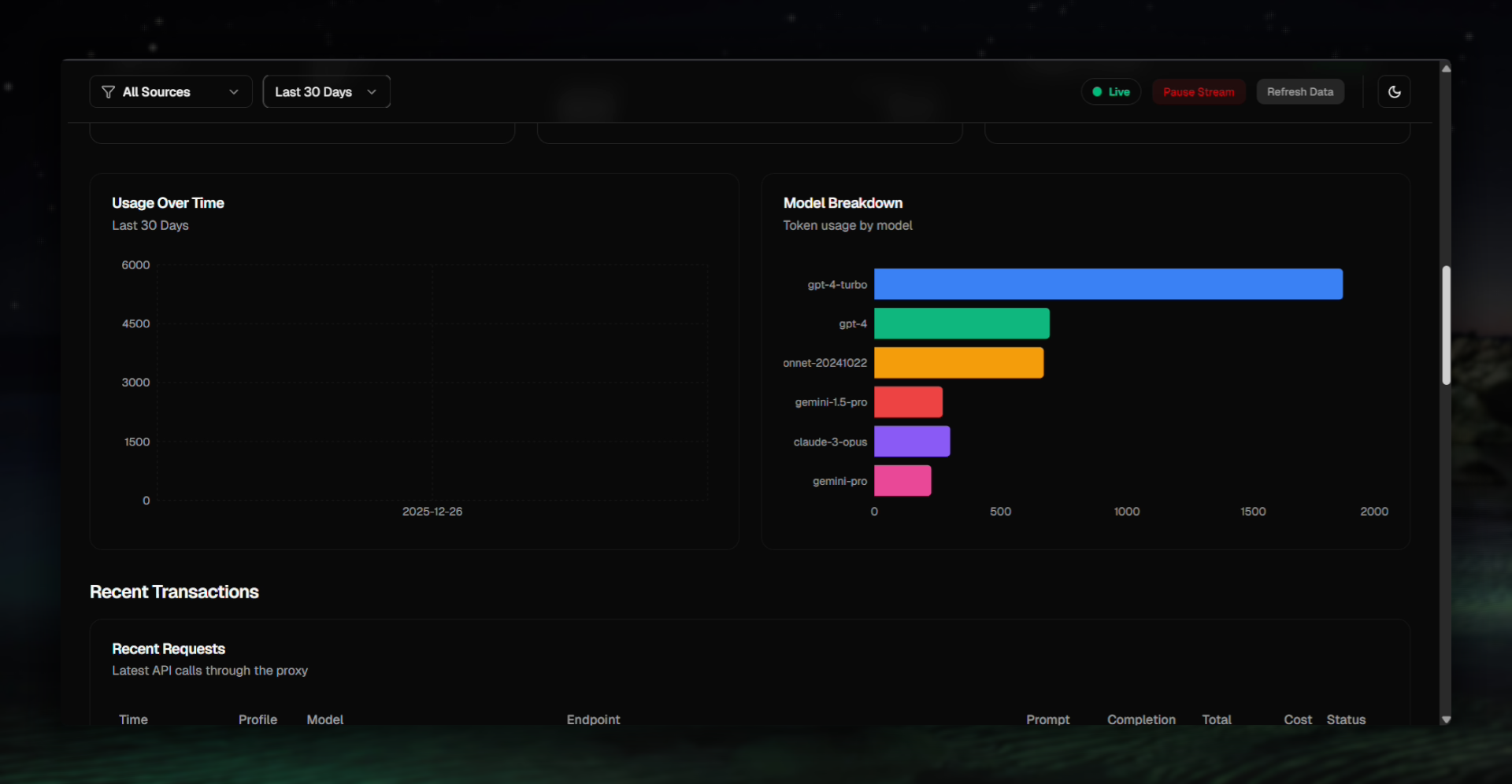1512x784 pixels.
Task: Select the blue gpt-4-turbo bar
Action: [1107, 284]
